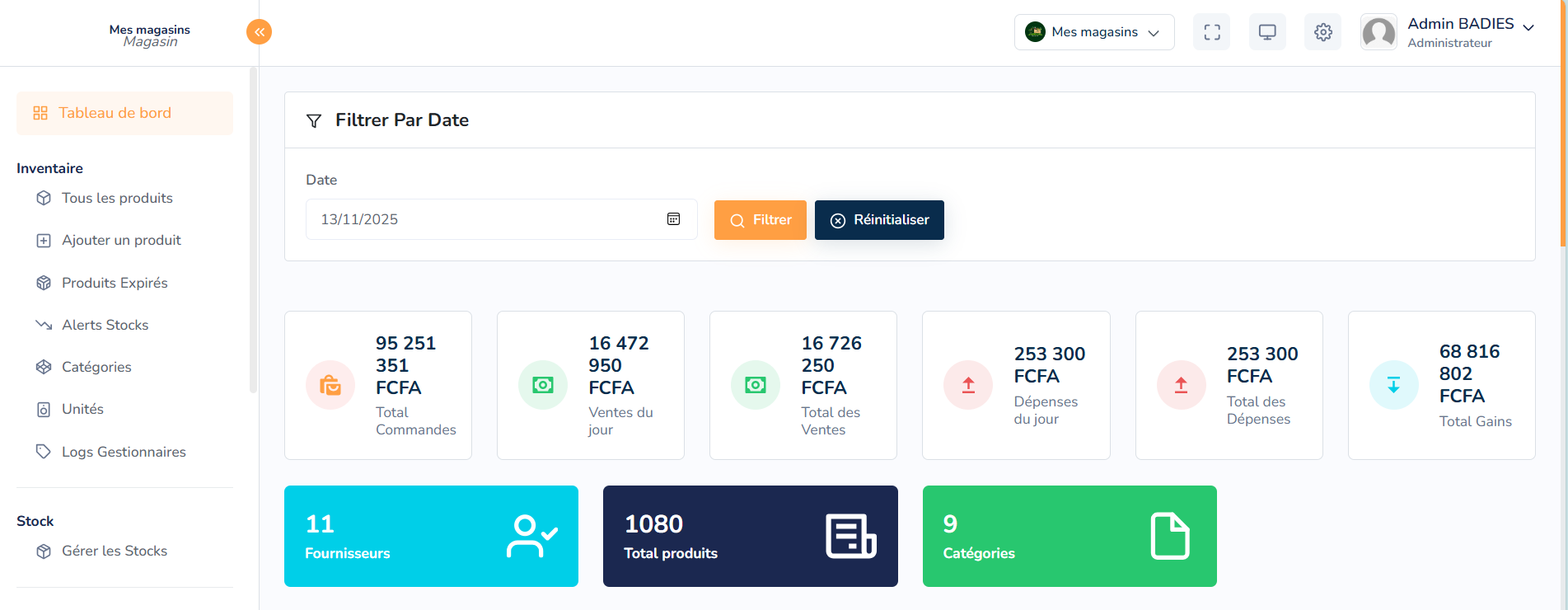Open Alerts Stocks in sidebar
This screenshot has height=610, width=1568.
[x=105, y=325]
